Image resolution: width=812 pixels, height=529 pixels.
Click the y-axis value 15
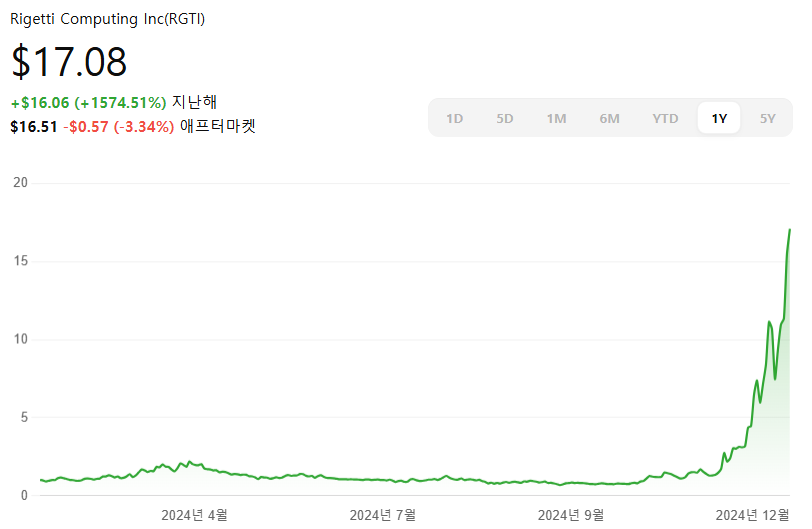tap(21, 261)
